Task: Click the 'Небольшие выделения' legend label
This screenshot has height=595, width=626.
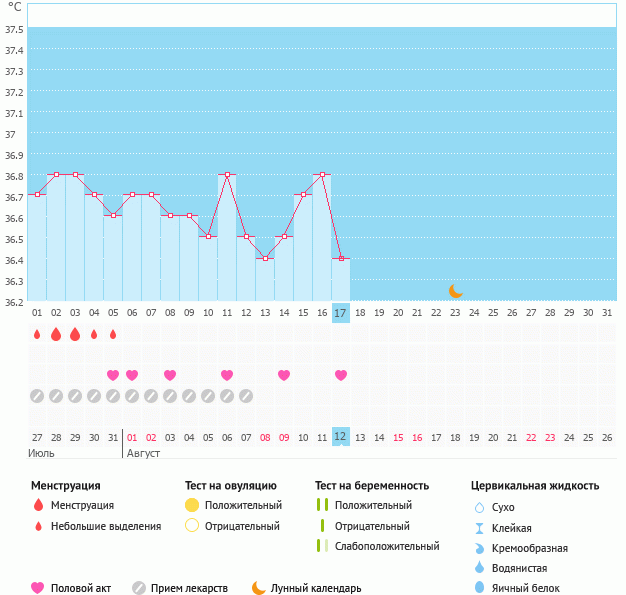Action: pos(106,526)
